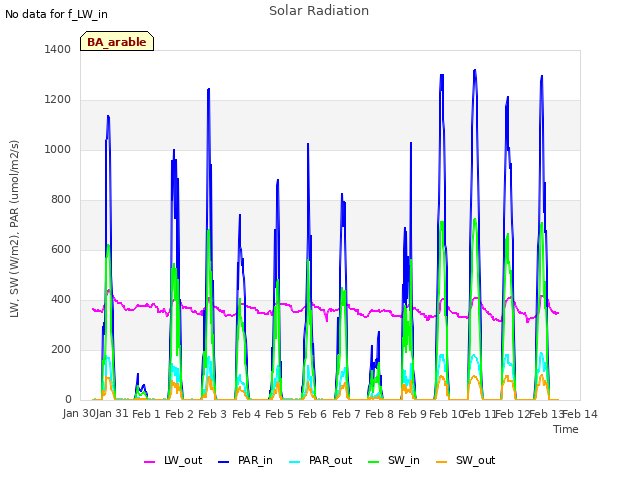The width and height of the screenshot is (640, 480).
Task: Click the Jan 30 x-axis tick label
Action: point(79,414)
